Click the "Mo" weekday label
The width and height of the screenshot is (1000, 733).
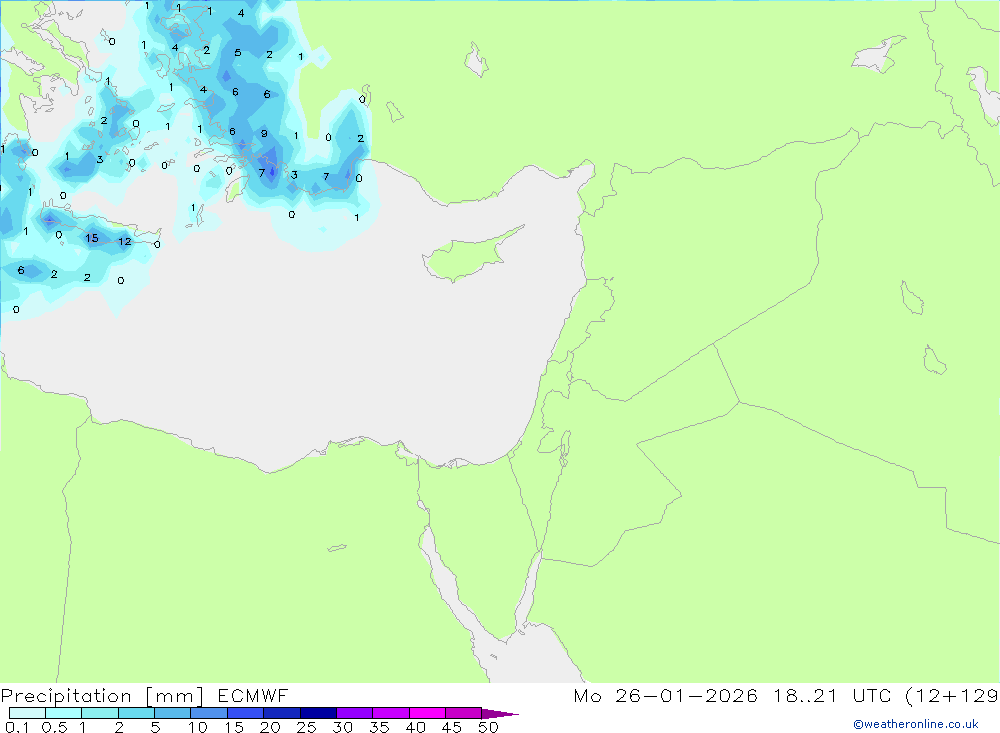click(x=587, y=695)
